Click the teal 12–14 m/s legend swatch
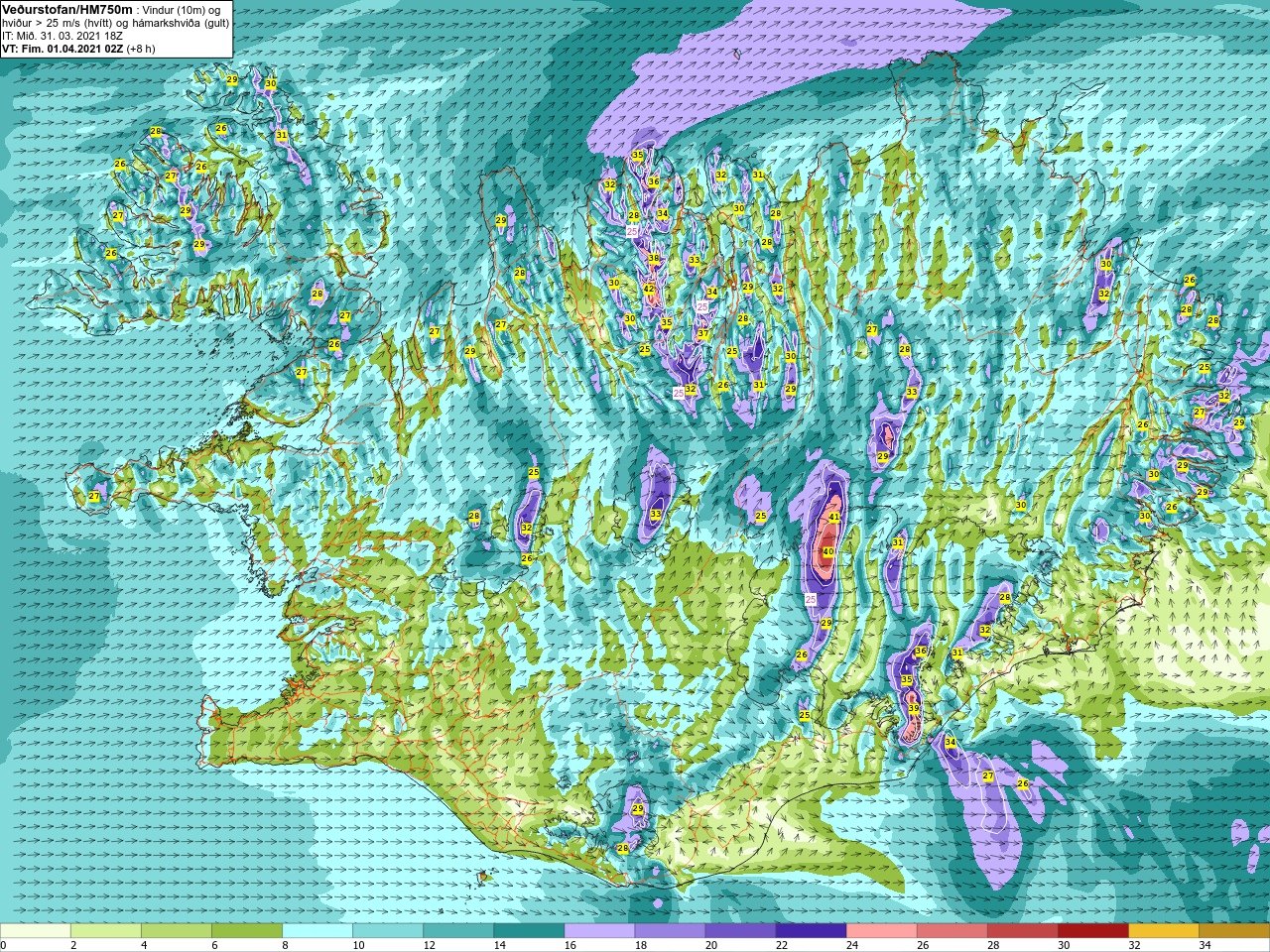This screenshot has width=1270, height=952. (458, 931)
